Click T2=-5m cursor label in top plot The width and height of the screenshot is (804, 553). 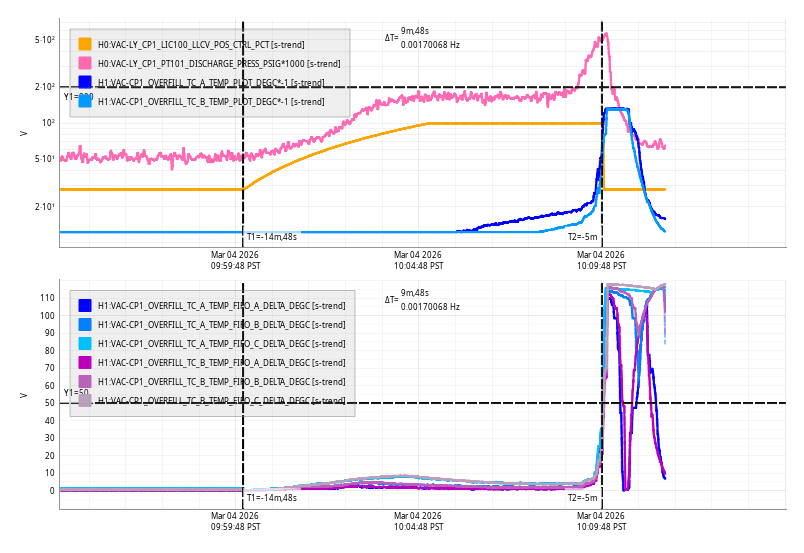click(x=582, y=237)
